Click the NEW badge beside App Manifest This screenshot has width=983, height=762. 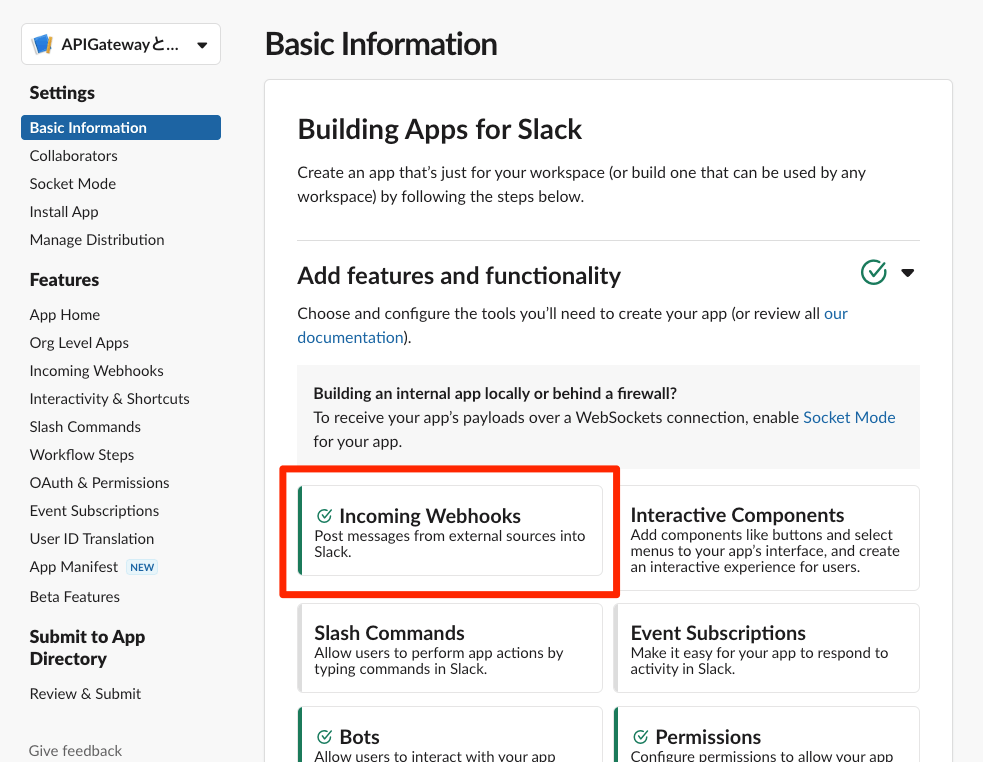click(x=142, y=567)
